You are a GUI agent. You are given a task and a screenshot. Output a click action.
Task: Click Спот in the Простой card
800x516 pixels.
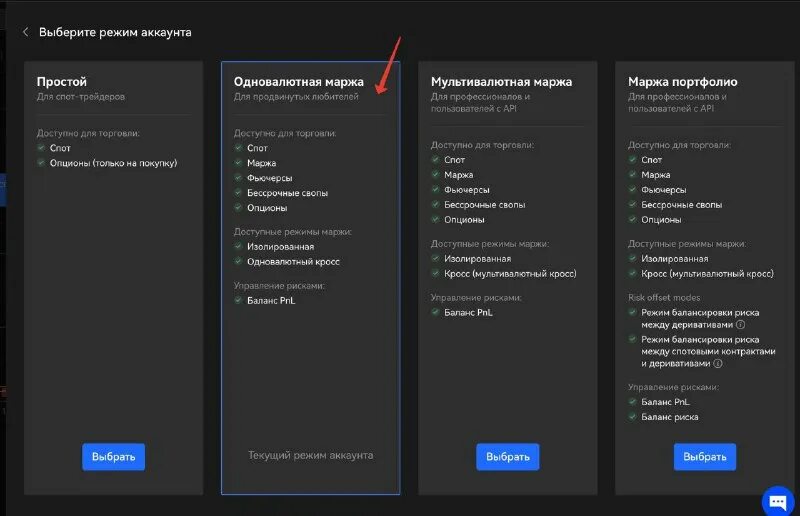[60, 148]
